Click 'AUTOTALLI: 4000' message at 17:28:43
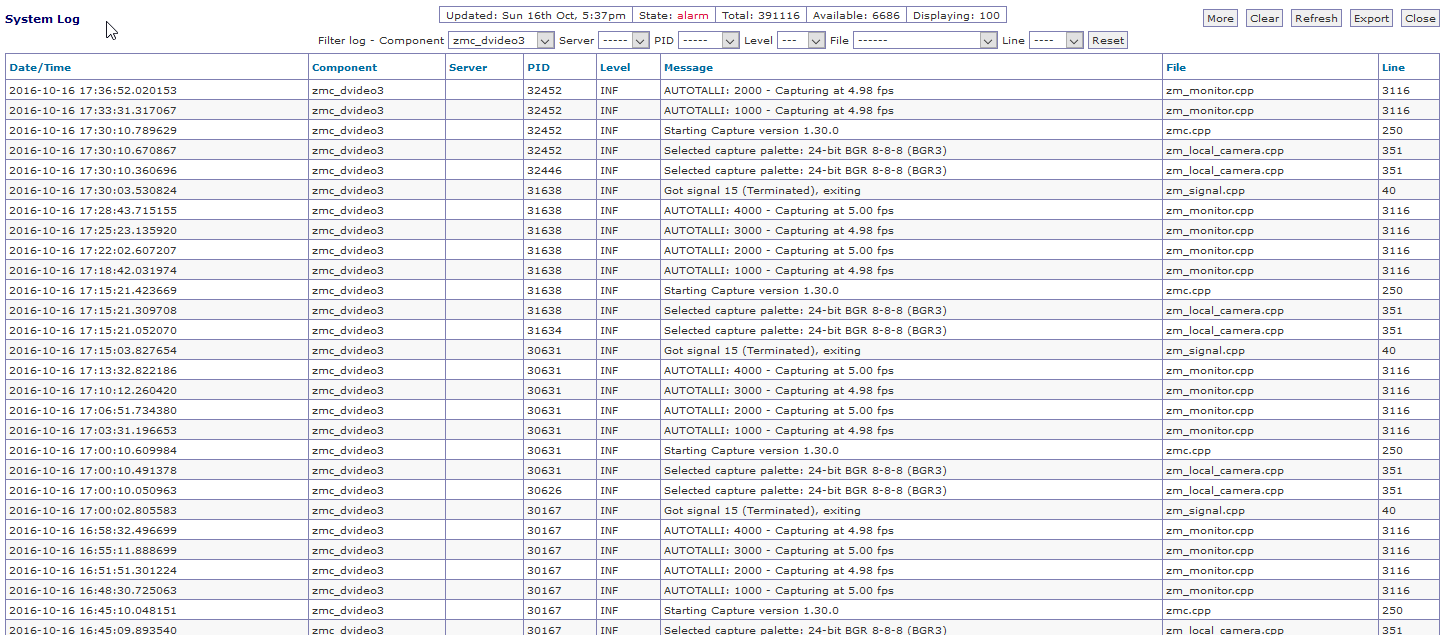This screenshot has height=635, width=1452. [x=779, y=211]
